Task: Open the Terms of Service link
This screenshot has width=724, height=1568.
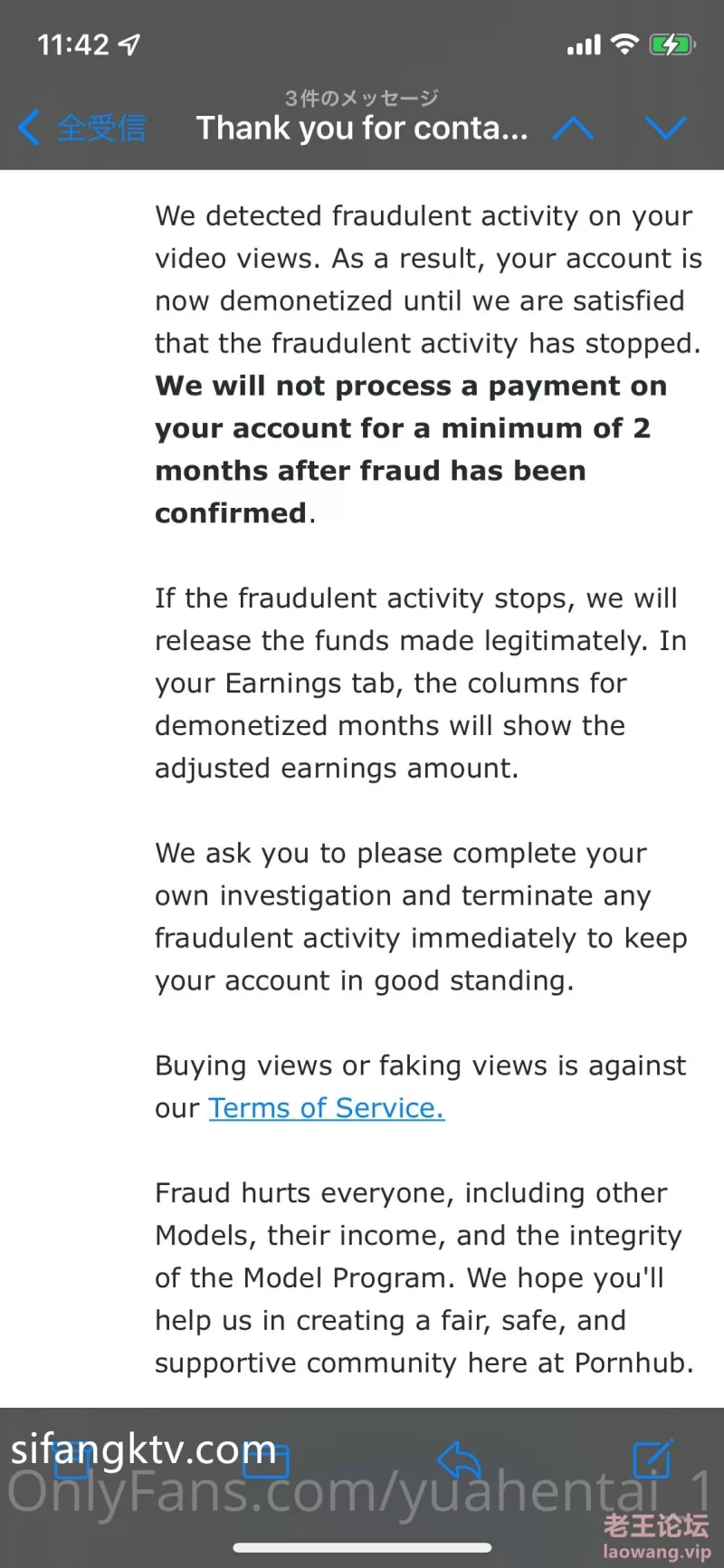Action: (327, 1108)
